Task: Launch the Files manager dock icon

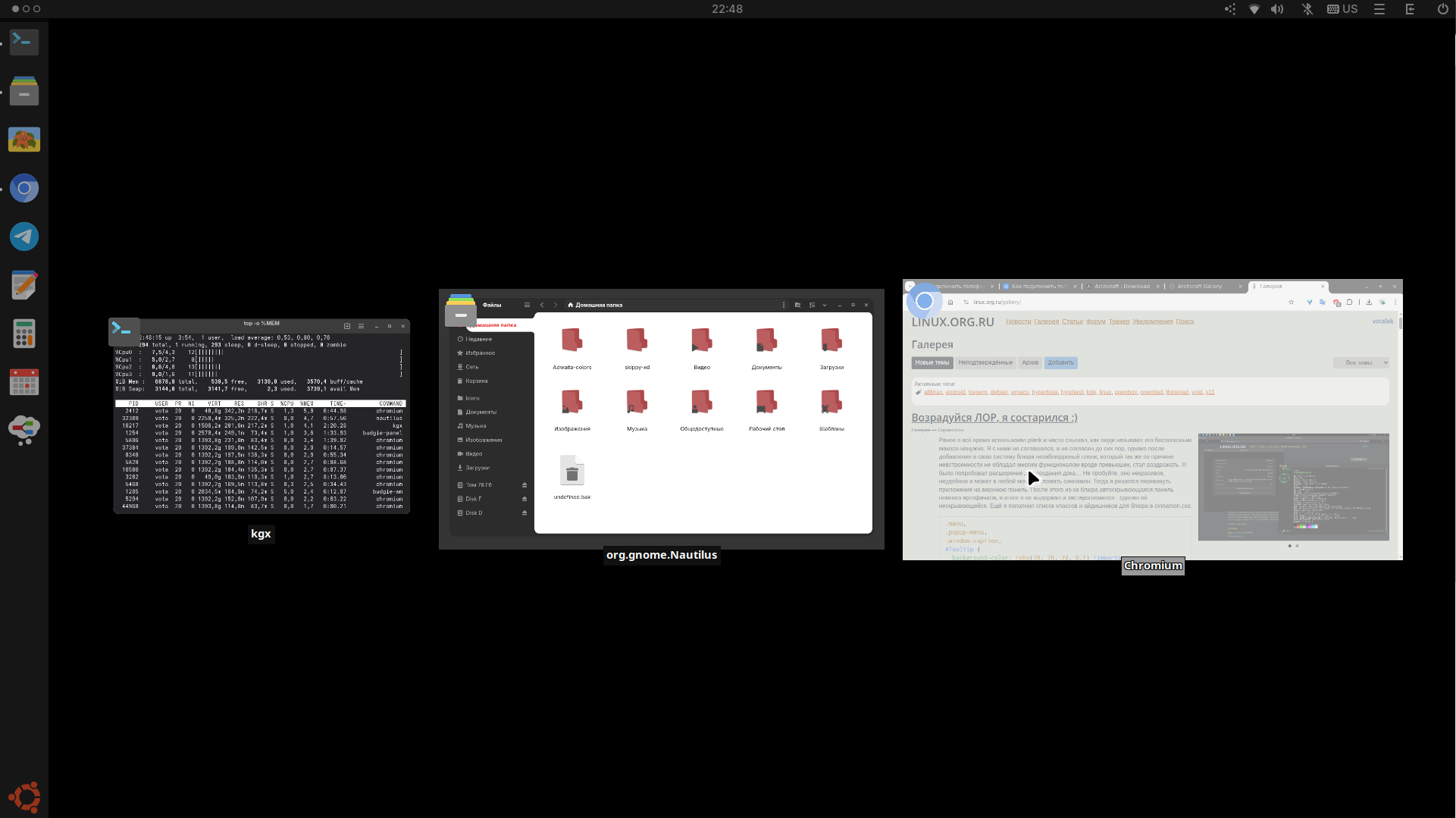Action: [x=24, y=91]
